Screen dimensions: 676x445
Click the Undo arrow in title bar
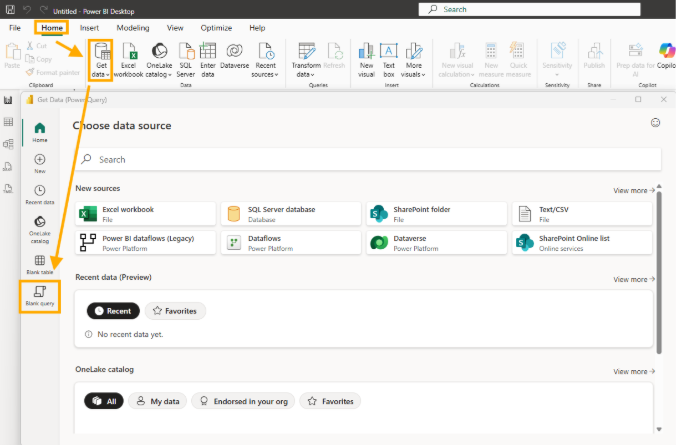pyautogui.click(x=27, y=9)
